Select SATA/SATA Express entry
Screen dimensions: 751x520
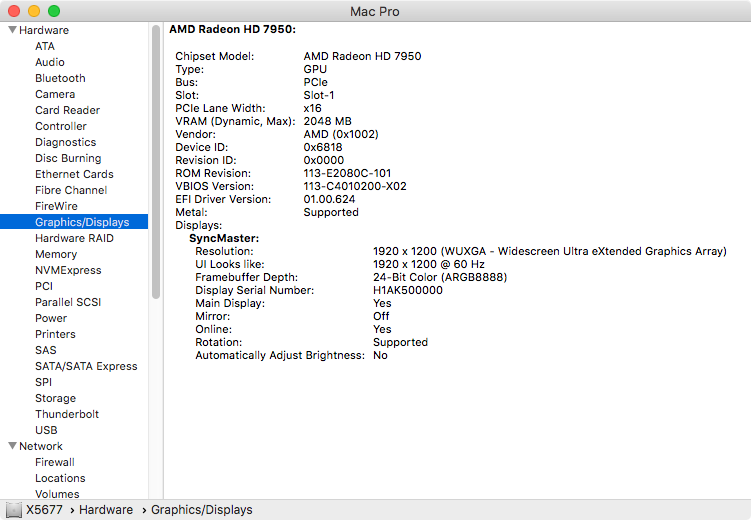86,366
